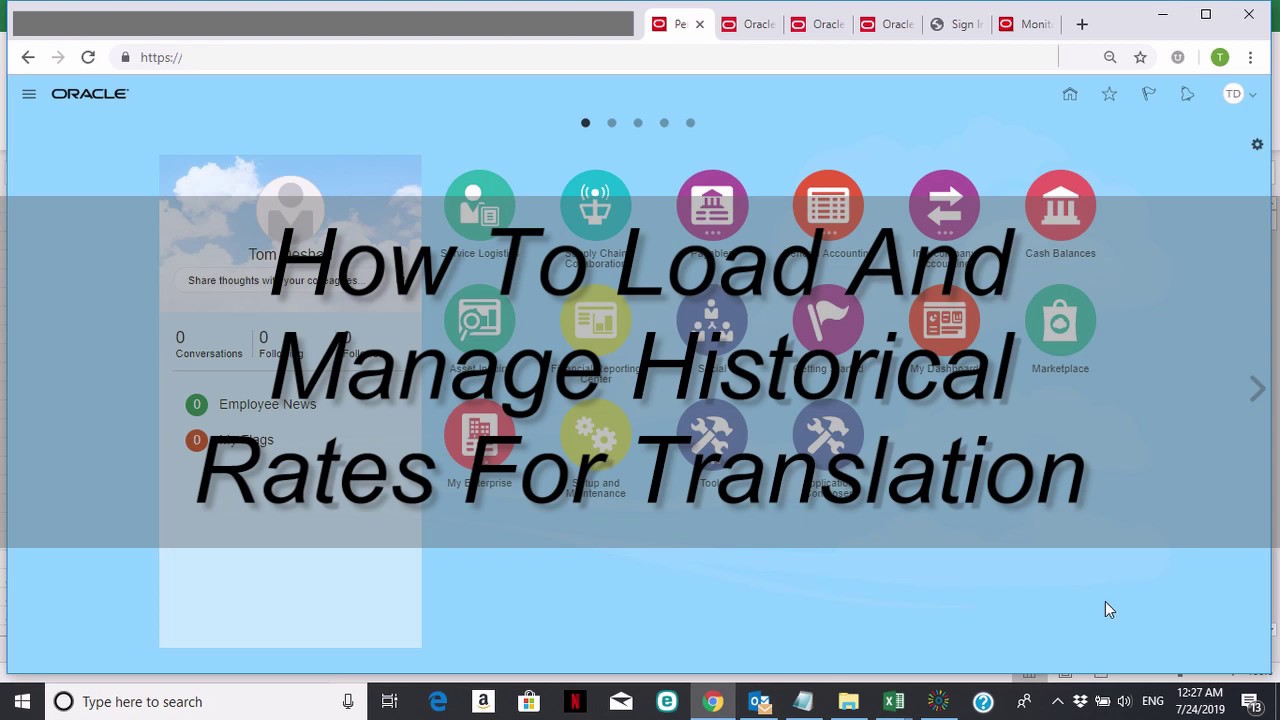Open the Favorites star icon in Oracle header
Viewport: 1280px width, 720px height.
tap(1109, 94)
